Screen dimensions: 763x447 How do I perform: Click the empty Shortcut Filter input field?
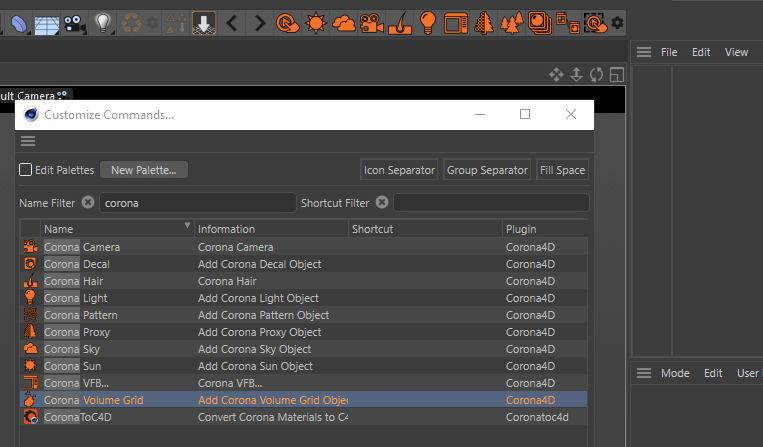point(491,203)
